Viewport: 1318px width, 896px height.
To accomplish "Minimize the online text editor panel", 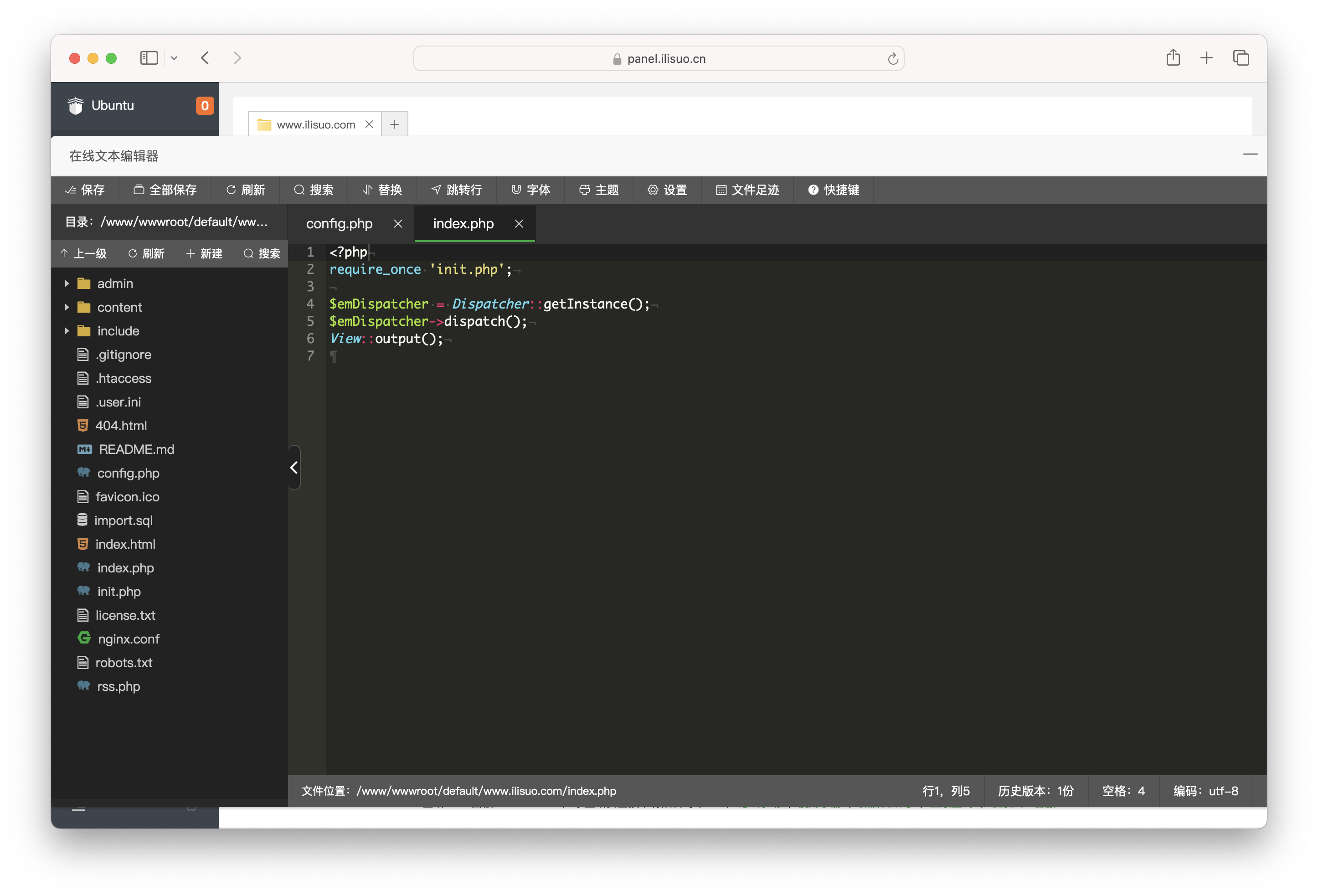I will (x=1250, y=155).
